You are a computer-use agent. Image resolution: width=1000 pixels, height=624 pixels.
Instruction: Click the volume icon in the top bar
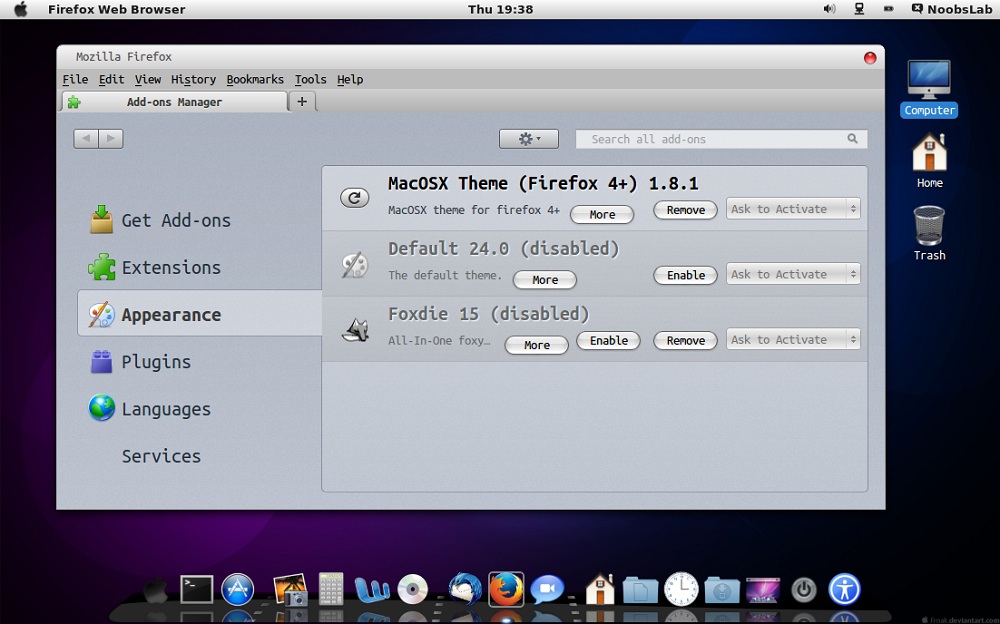click(x=829, y=9)
